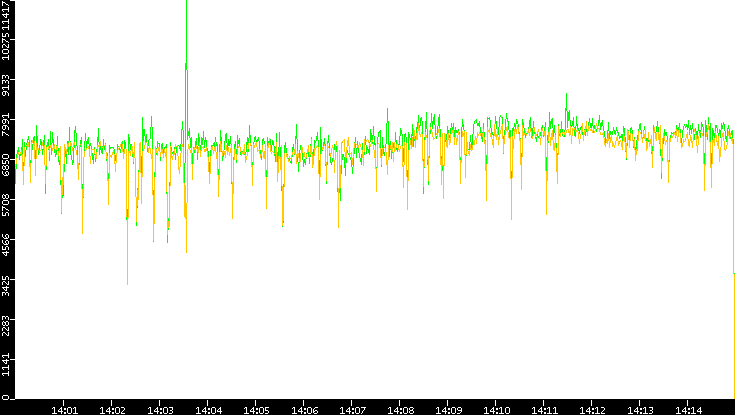This screenshot has height=415, width=735.
Task: Select the 3425 y-axis value
Action: pyautogui.click(x=5, y=285)
